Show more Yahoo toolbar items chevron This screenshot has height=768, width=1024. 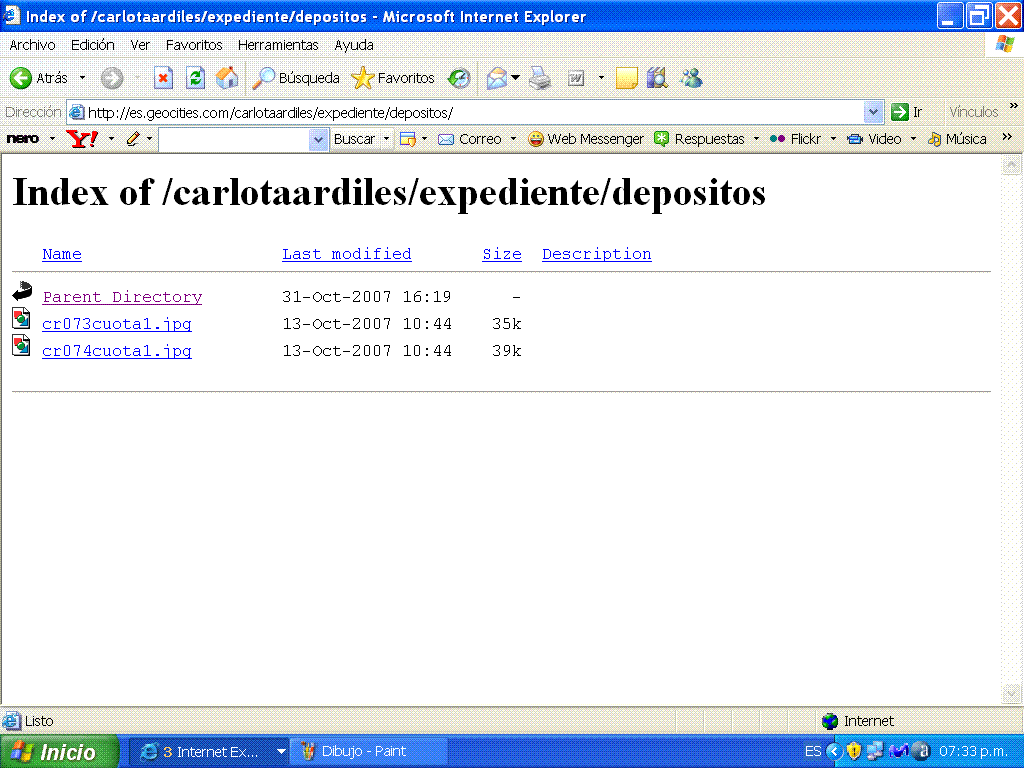(1007, 136)
